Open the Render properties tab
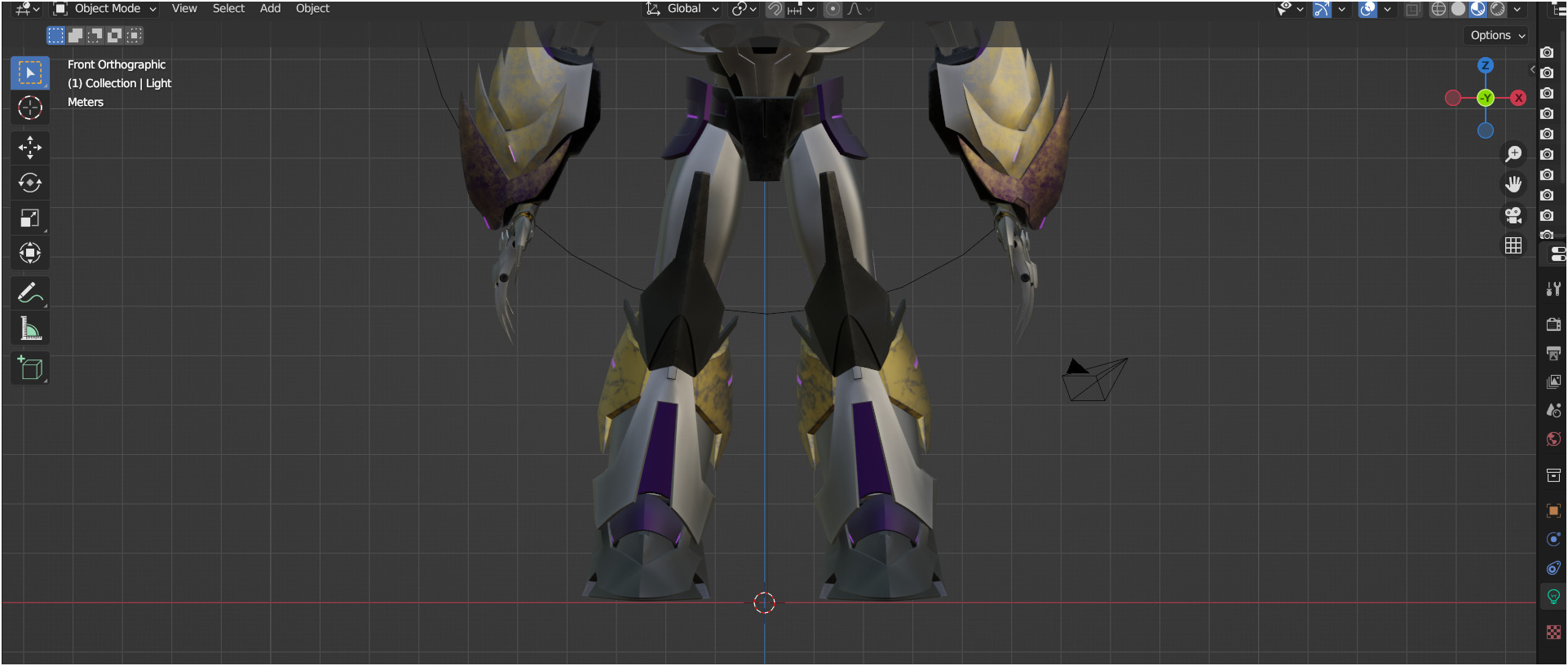The width and height of the screenshot is (1568, 666). click(1553, 324)
